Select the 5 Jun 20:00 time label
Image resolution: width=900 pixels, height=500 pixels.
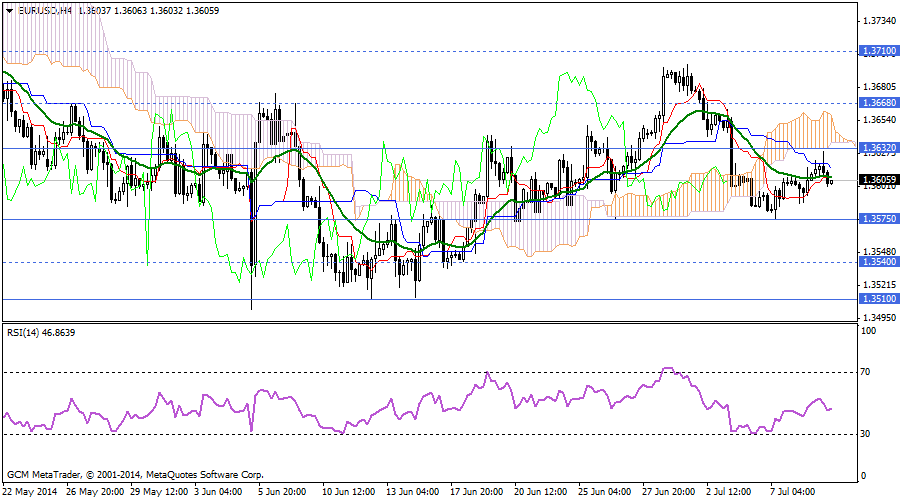coord(282,492)
